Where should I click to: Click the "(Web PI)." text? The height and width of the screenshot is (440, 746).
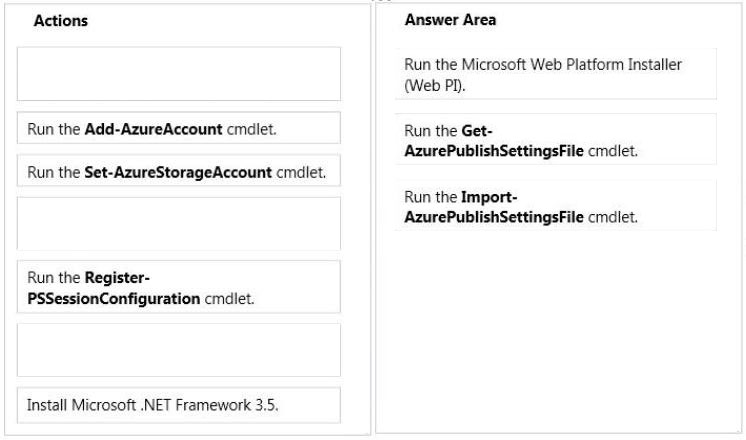pyautogui.click(x=435, y=86)
